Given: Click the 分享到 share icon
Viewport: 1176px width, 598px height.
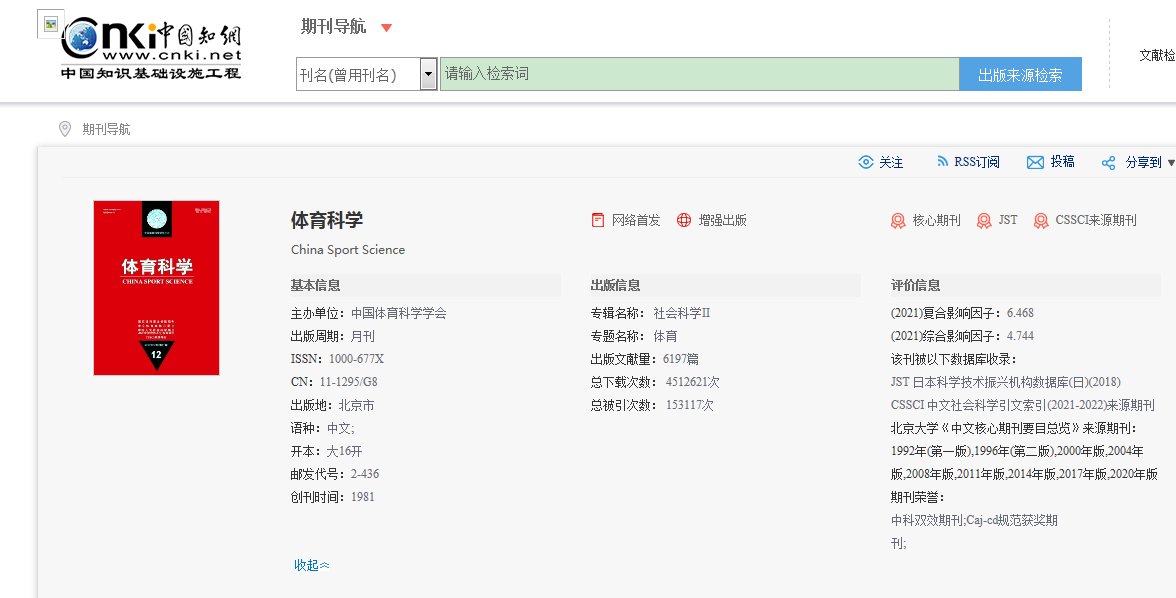Looking at the screenshot, I should click(1108, 163).
